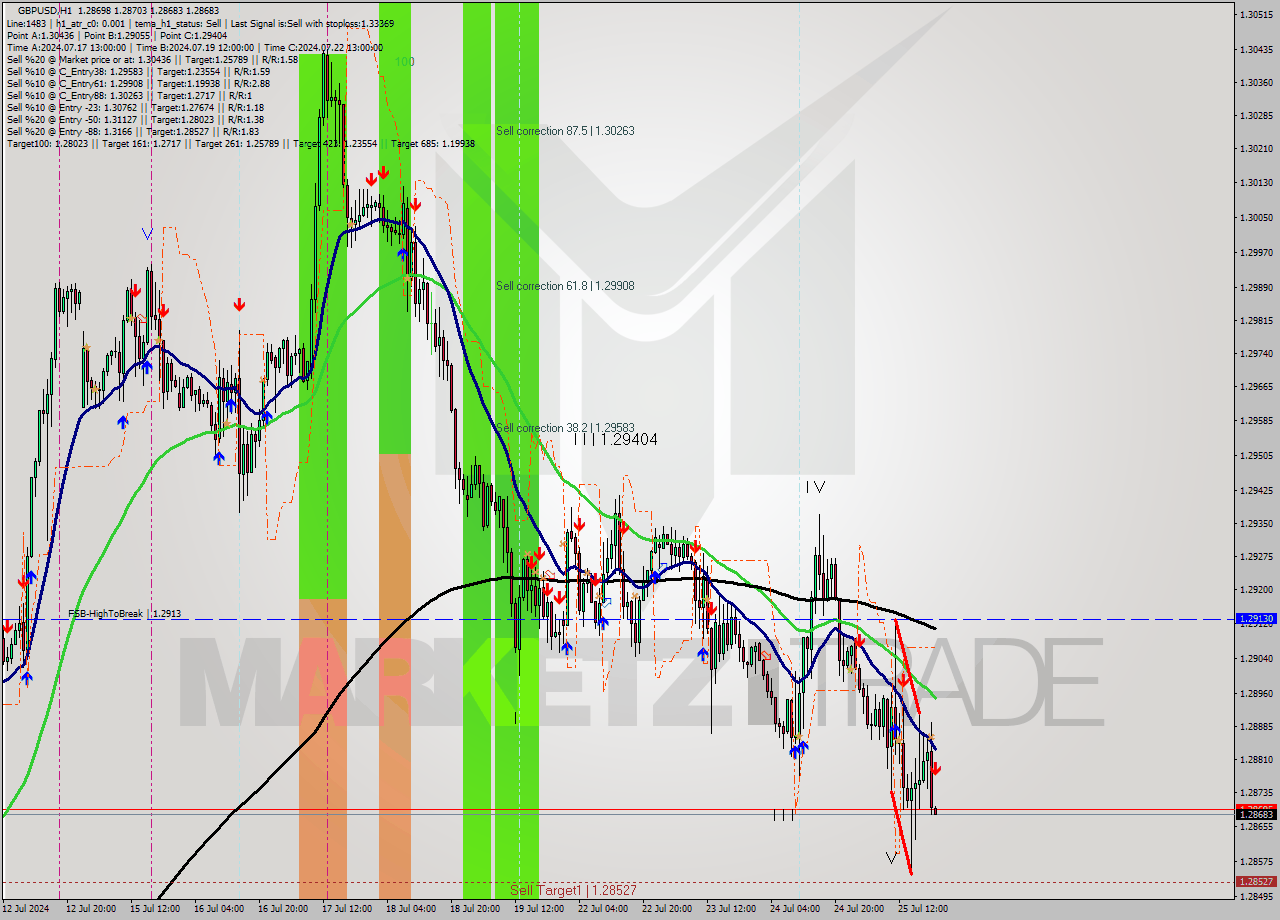Viewport: 1280px width, 920px height.
Task: Click the 'Target100: 1.28023' targets line
Action: pyautogui.click(x=241, y=143)
